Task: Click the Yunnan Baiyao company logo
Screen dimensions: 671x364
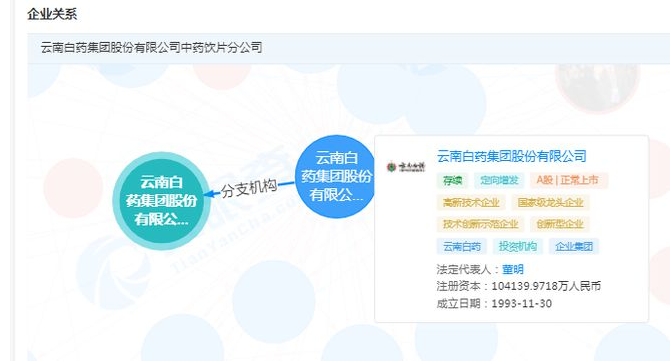Action: [x=406, y=167]
